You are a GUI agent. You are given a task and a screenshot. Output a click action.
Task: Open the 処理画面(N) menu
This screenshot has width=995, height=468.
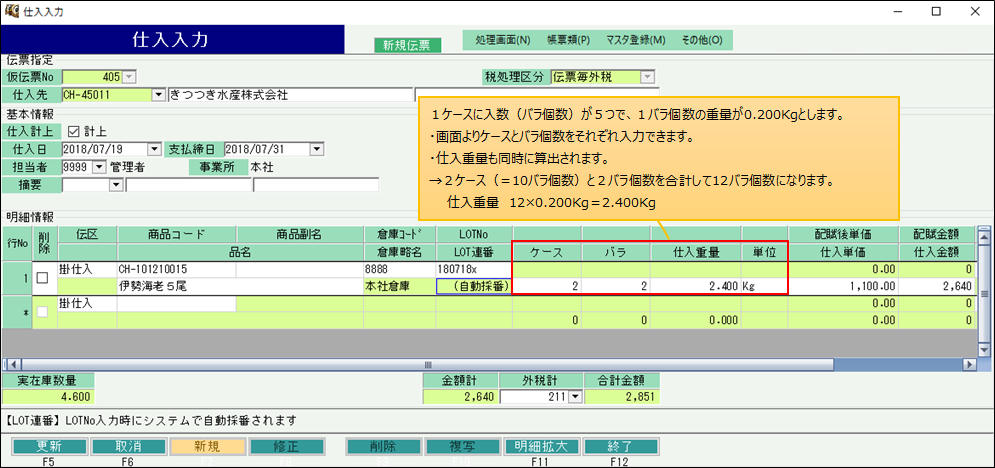(x=502, y=41)
